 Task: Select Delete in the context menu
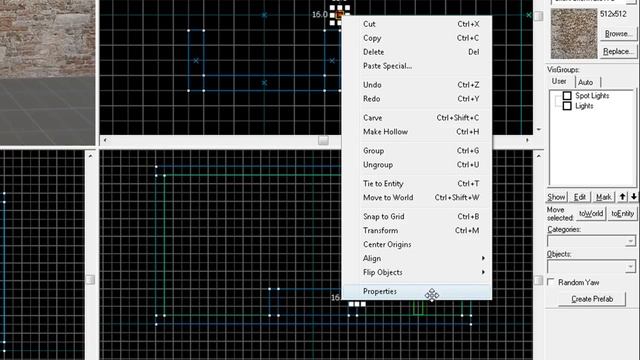(417, 52)
